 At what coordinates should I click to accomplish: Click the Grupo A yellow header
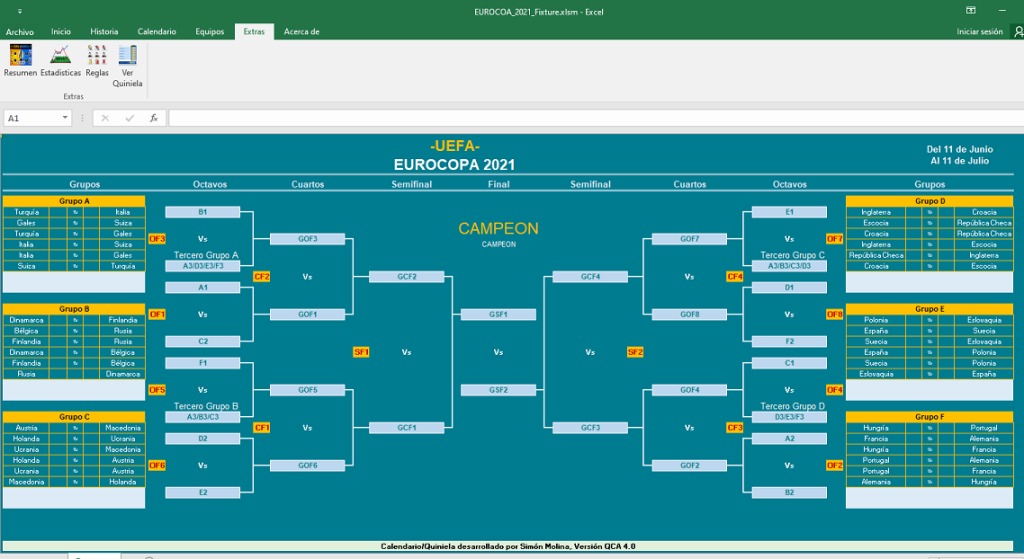pyautogui.click(x=74, y=201)
